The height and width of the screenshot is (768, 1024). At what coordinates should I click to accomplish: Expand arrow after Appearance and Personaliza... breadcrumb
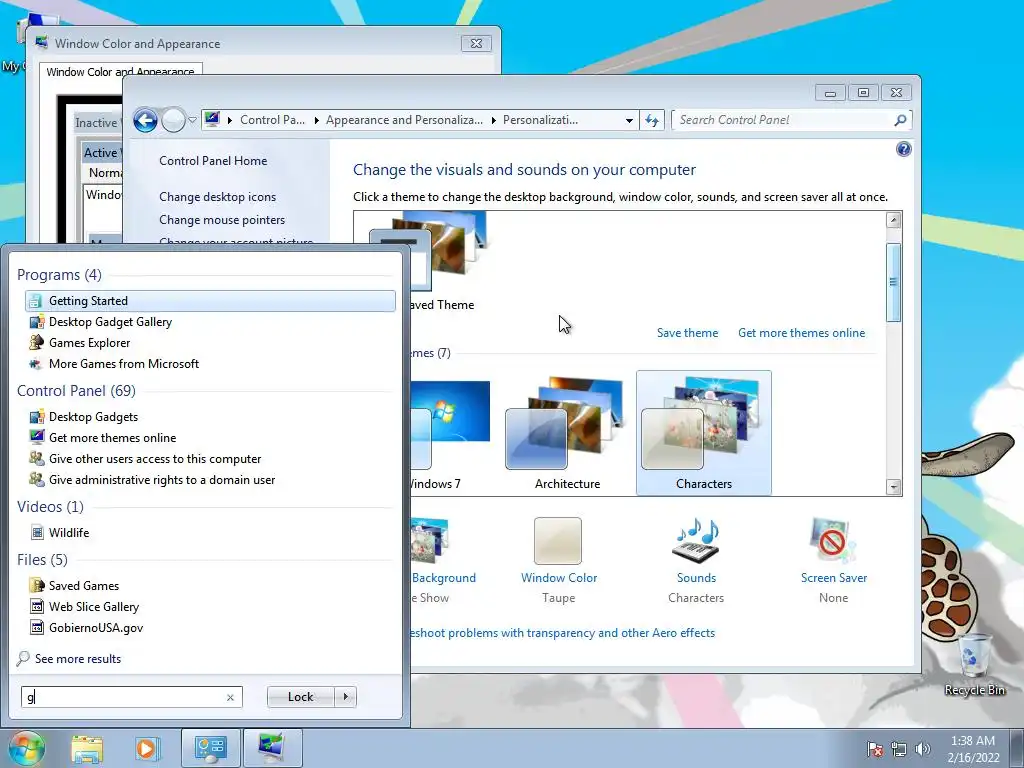(x=493, y=120)
